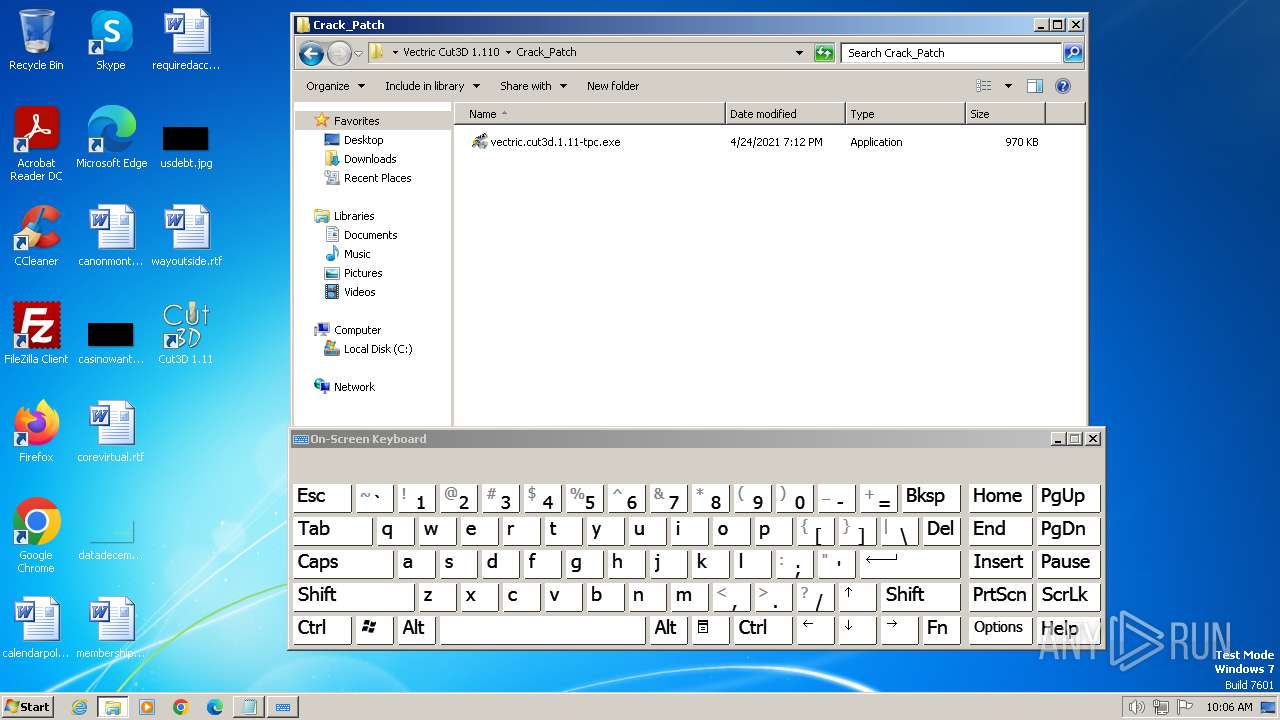
Task: Launch CCleaner from the desktop
Action: click(x=36, y=236)
